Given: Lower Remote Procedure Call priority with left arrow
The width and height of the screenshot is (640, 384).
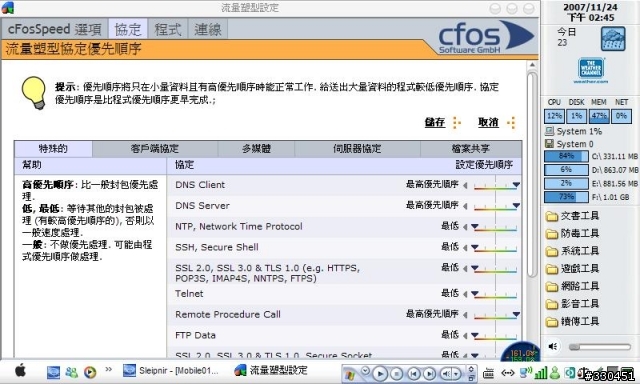Looking at the screenshot, I should 465,315.
